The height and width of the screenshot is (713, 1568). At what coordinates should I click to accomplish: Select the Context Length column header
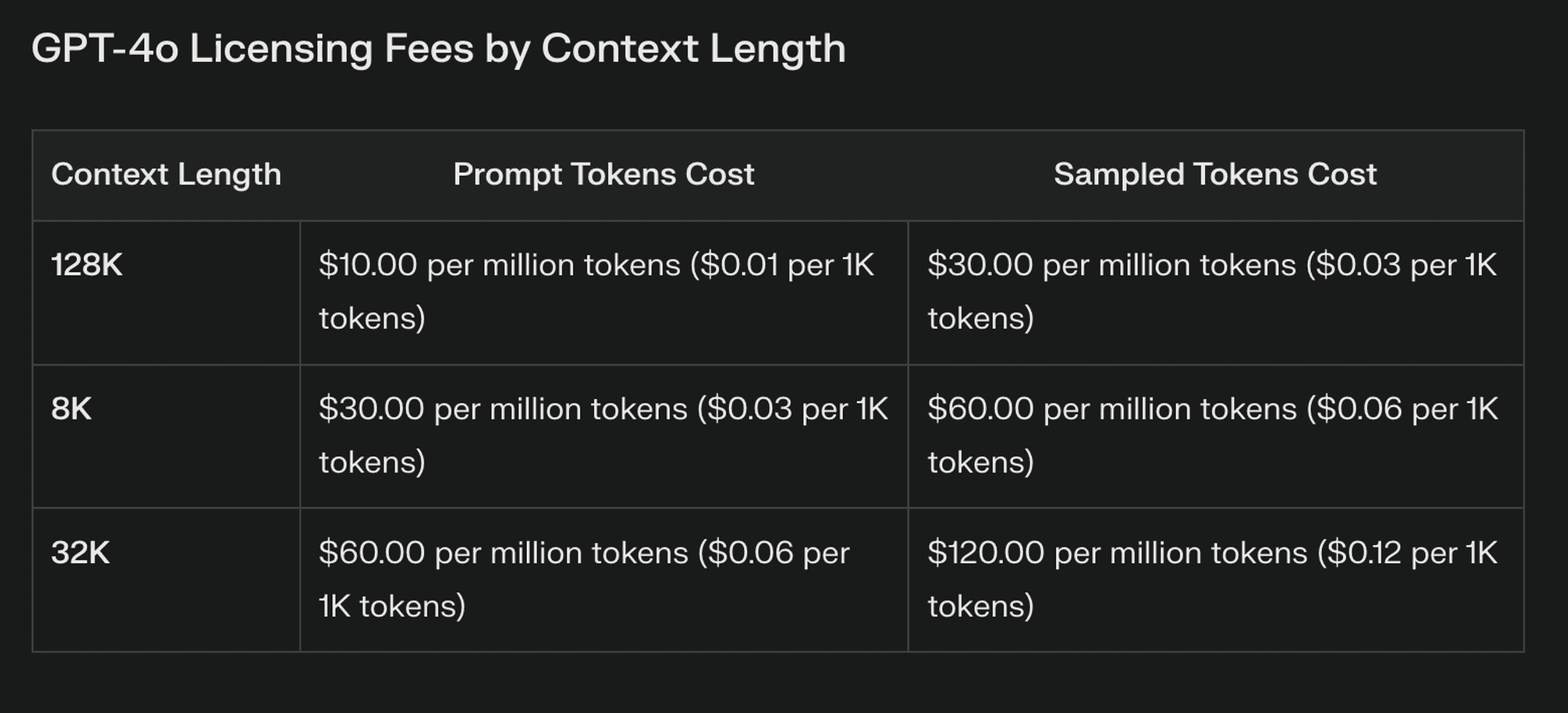tap(166, 175)
